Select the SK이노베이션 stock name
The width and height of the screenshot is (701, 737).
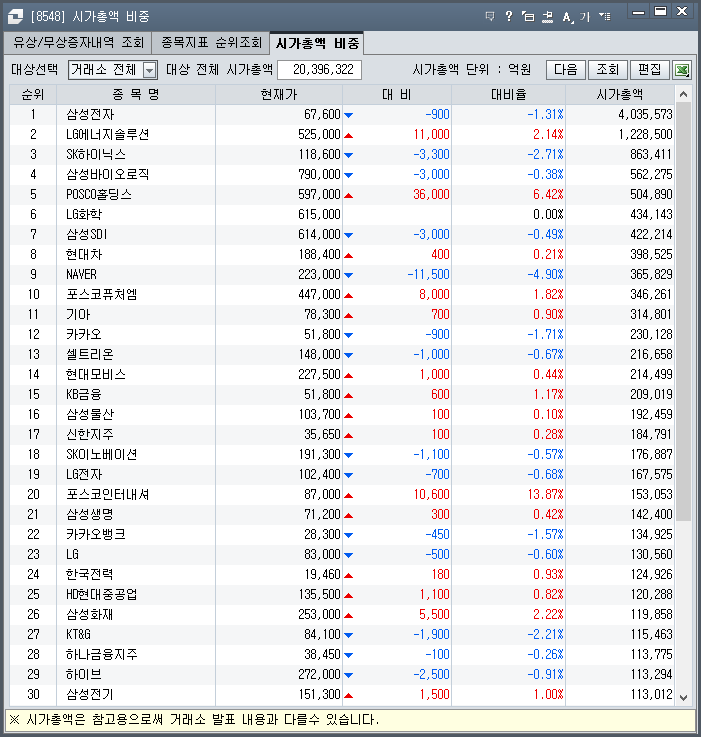point(102,455)
